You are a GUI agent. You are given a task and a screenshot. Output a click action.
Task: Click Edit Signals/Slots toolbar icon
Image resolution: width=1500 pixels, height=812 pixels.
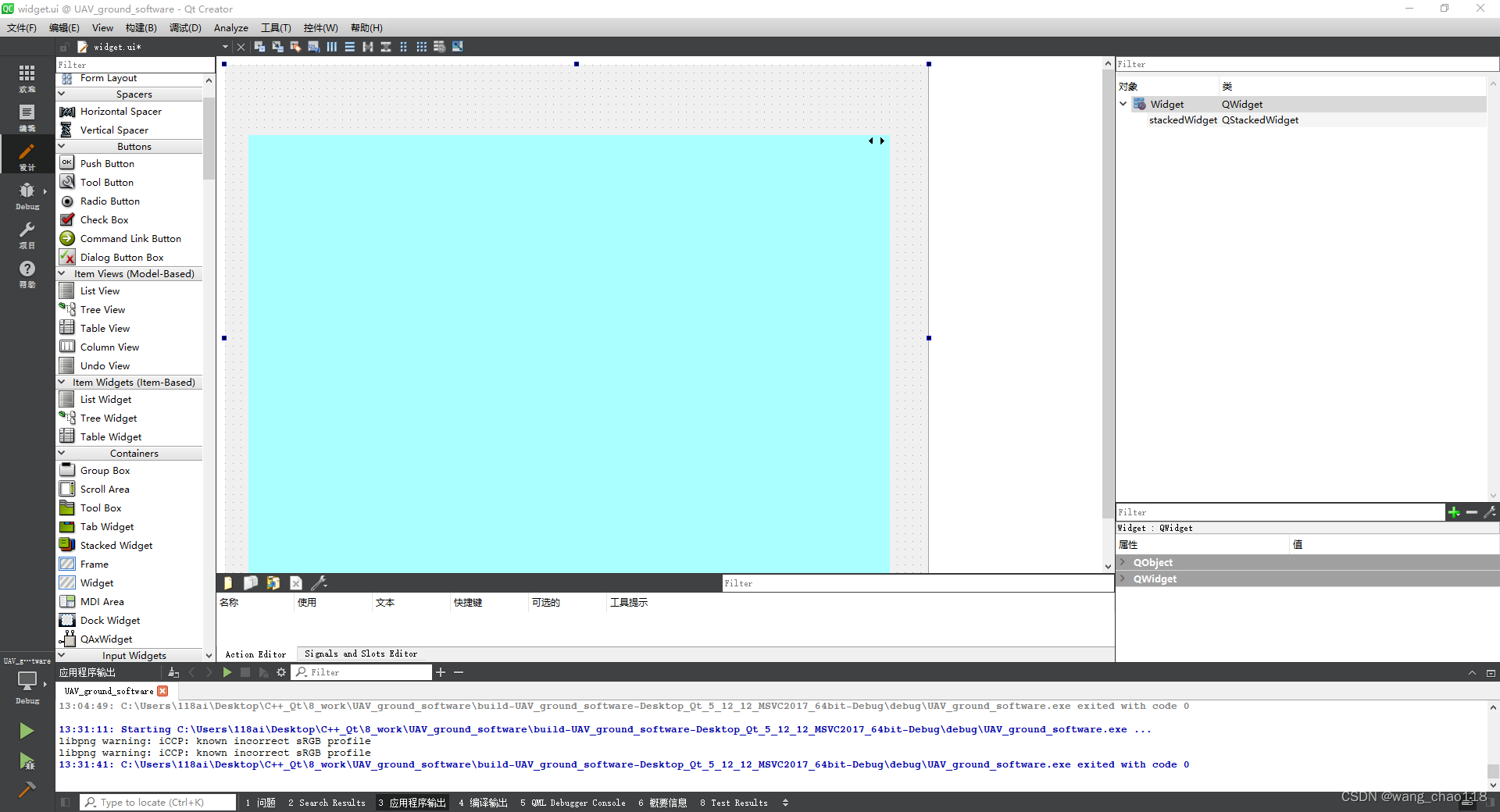click(x=277, y=47)
